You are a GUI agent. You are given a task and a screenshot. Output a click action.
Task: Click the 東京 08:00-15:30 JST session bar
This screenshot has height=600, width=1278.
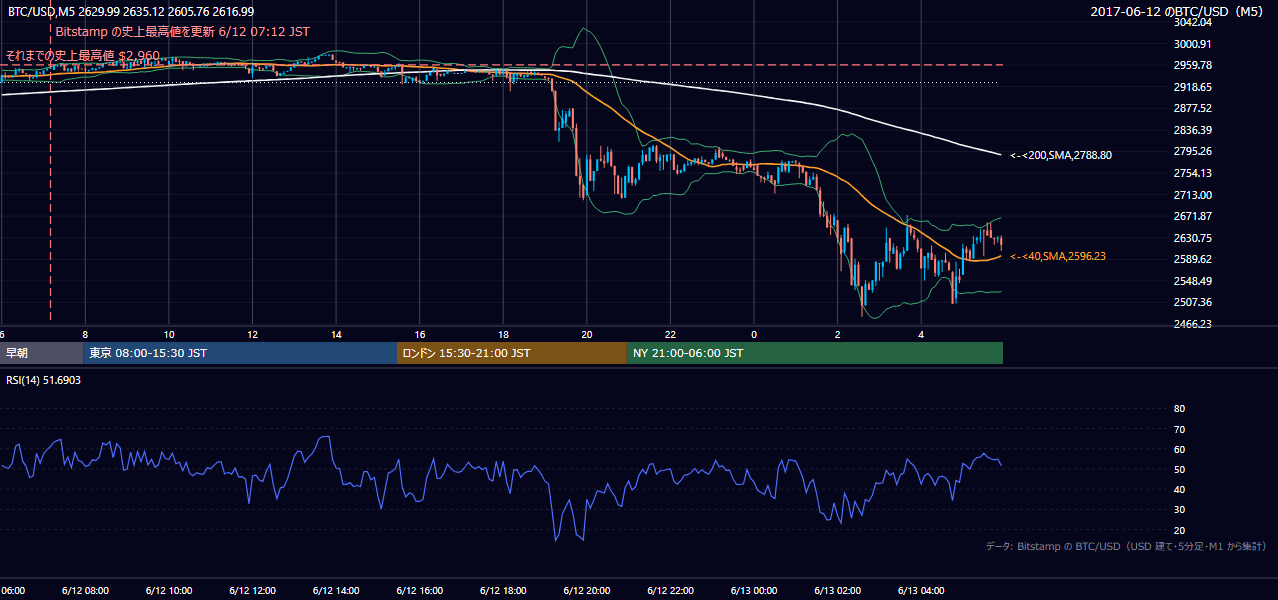240,353
